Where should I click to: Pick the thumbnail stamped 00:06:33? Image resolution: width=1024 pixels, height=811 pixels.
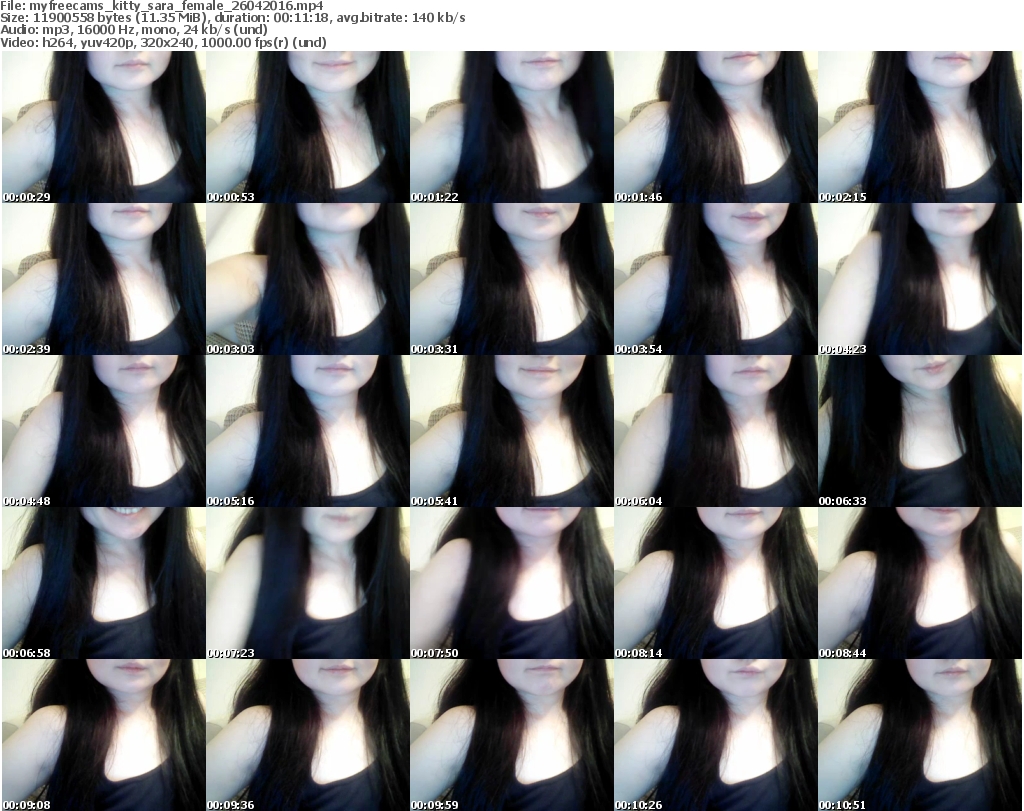click(x=920, y=432)
